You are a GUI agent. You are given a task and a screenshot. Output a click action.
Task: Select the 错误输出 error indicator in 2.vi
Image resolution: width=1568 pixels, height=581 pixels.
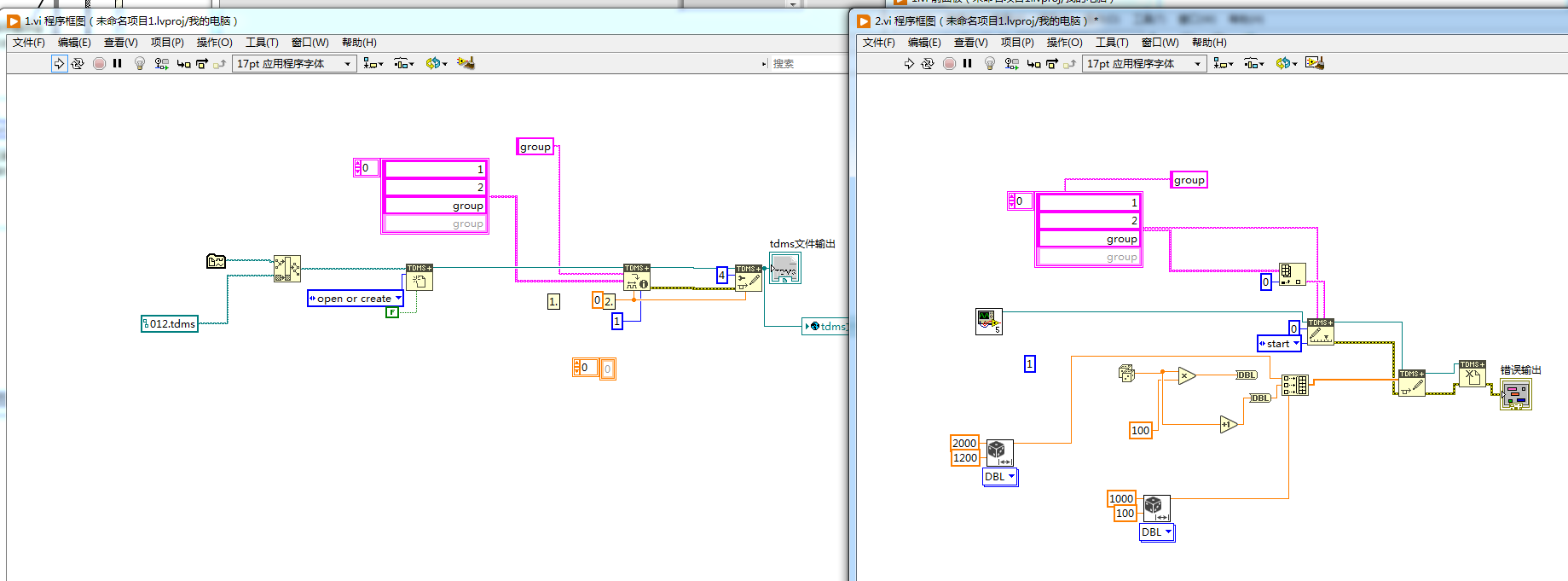pos(1516,393)
